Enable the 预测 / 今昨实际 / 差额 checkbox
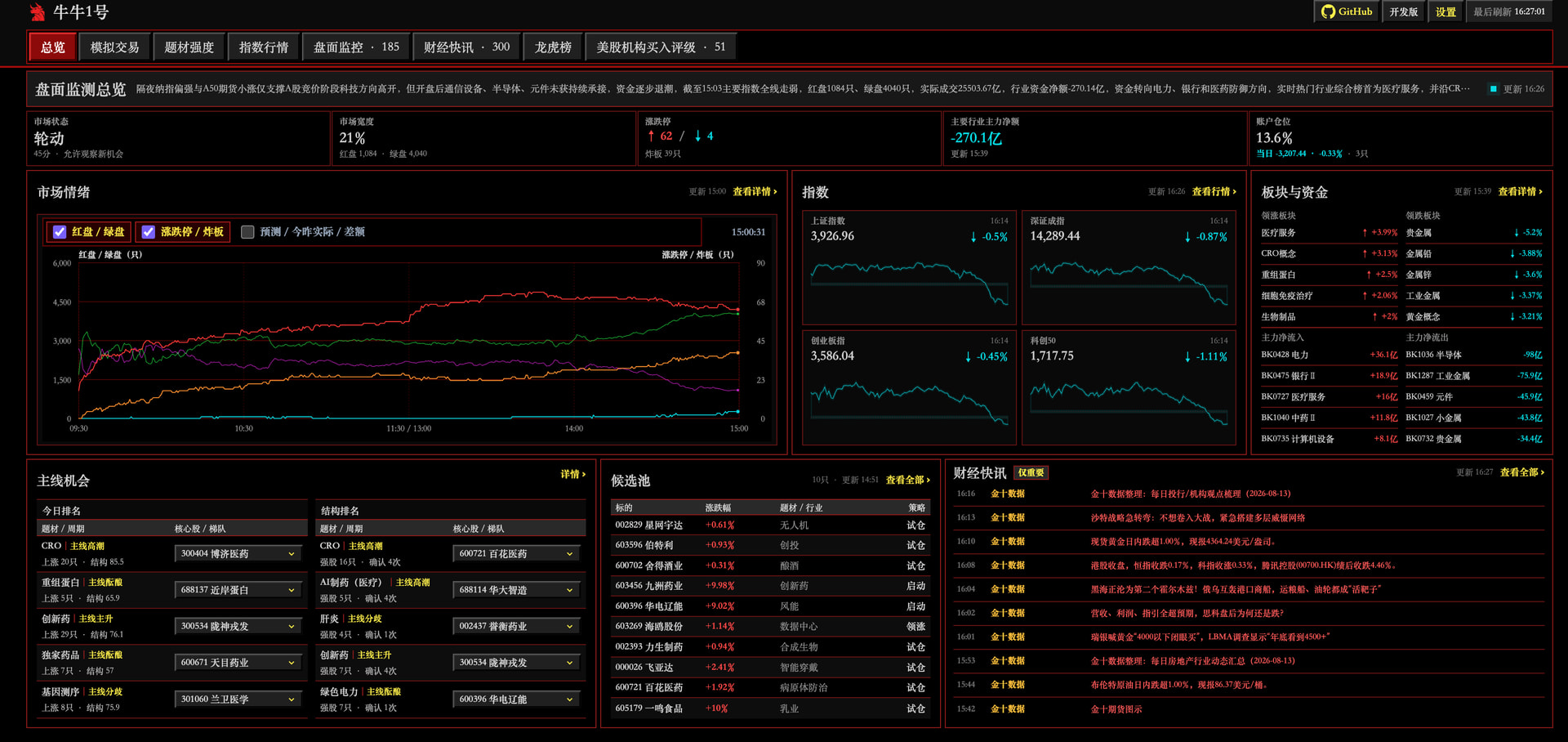Image resolution: width=1568 pixels, height=742 pixels. click(x=247, y=232)
